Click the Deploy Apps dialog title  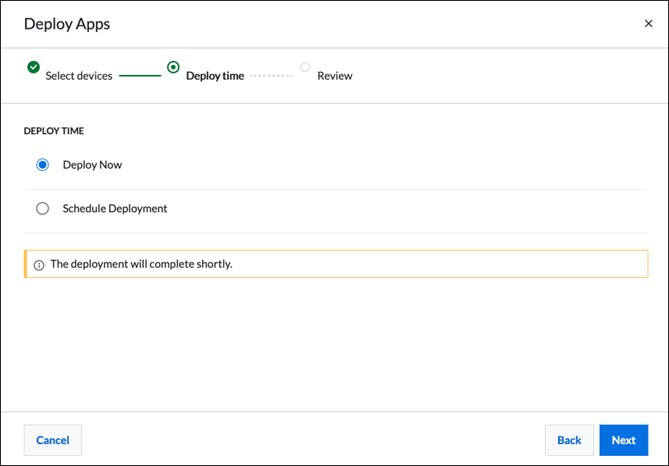click(67, 24)
